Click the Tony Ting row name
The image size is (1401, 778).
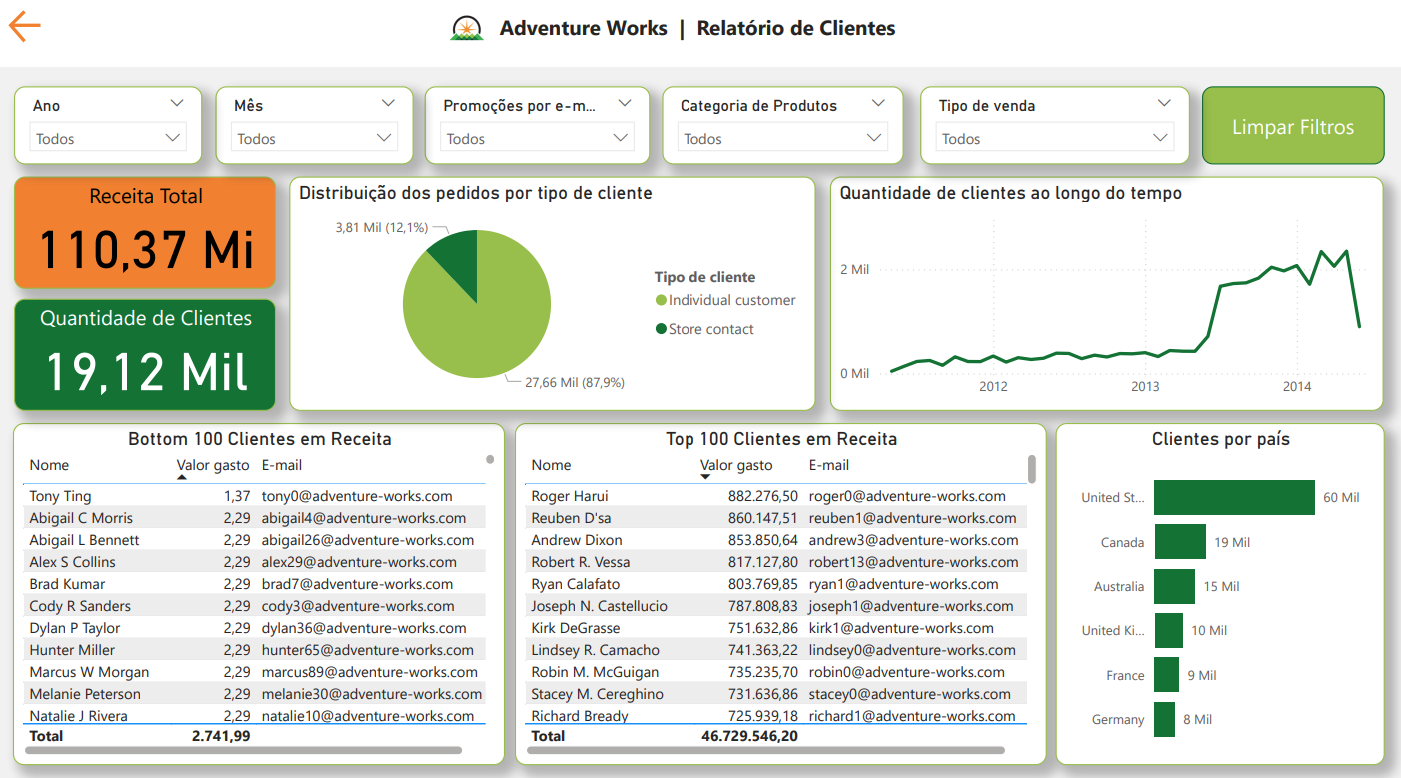tap(60, 496)
